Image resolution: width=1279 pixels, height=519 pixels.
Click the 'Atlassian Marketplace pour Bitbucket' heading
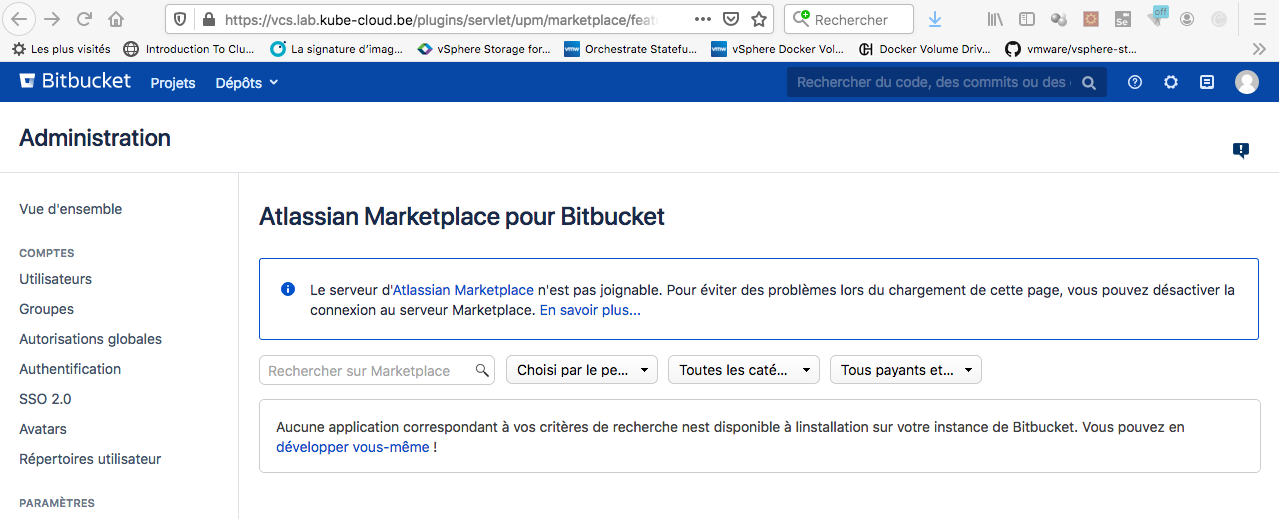462,216
